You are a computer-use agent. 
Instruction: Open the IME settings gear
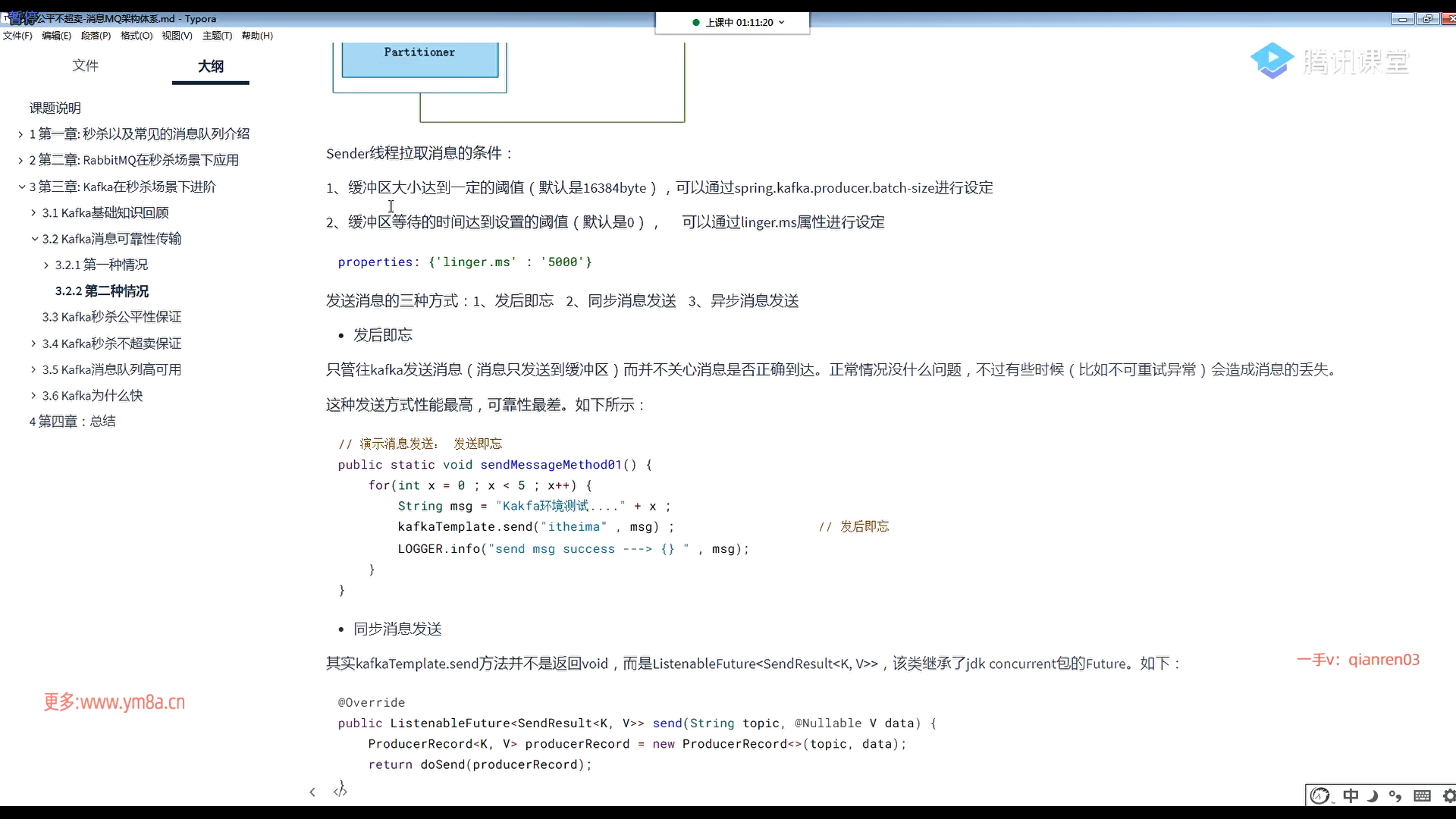(1448, 795)
